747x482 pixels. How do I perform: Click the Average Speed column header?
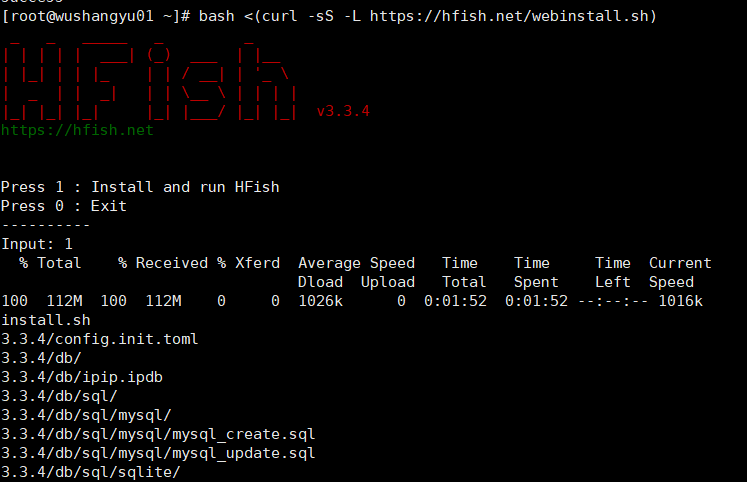tap(356, 263)
